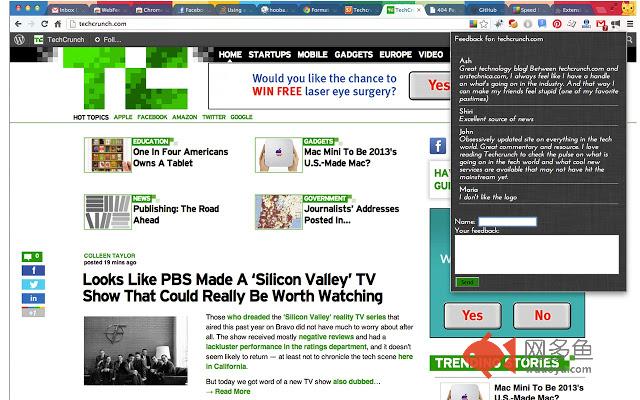640x400 pixels.
Task: Click the Facebook square icon in sidebar
Action: [x=438, y=146]
